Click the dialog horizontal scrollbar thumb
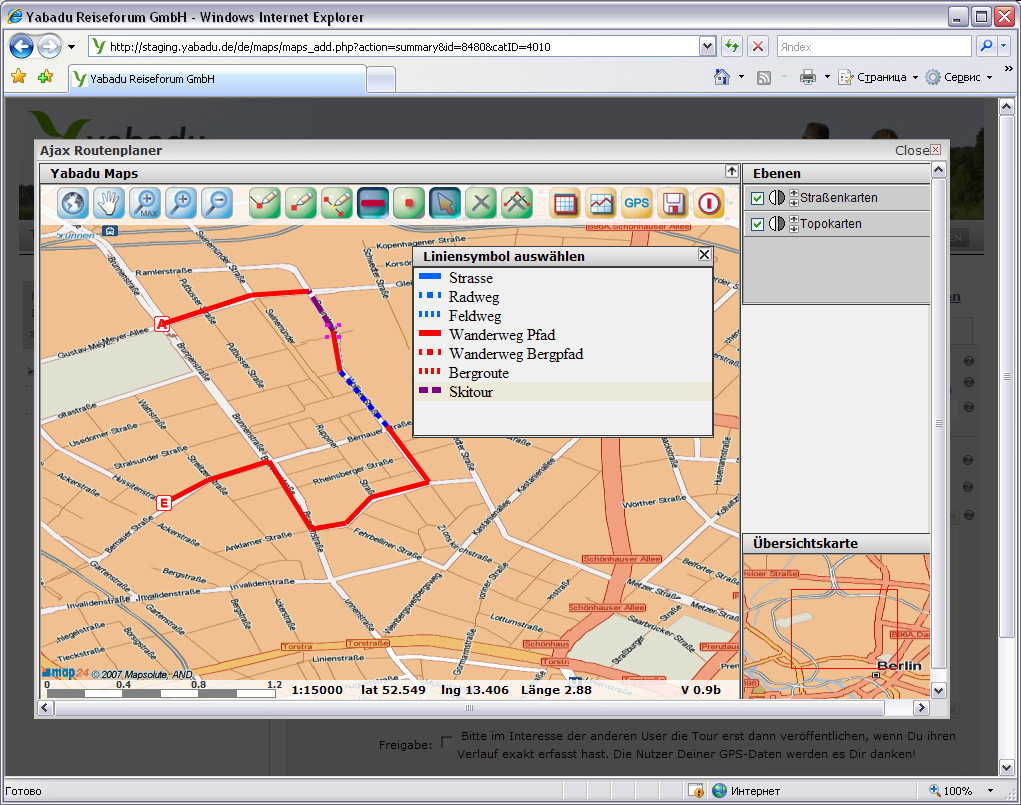The width and height of the screenshot is (1021, 805). click(469, 707)
